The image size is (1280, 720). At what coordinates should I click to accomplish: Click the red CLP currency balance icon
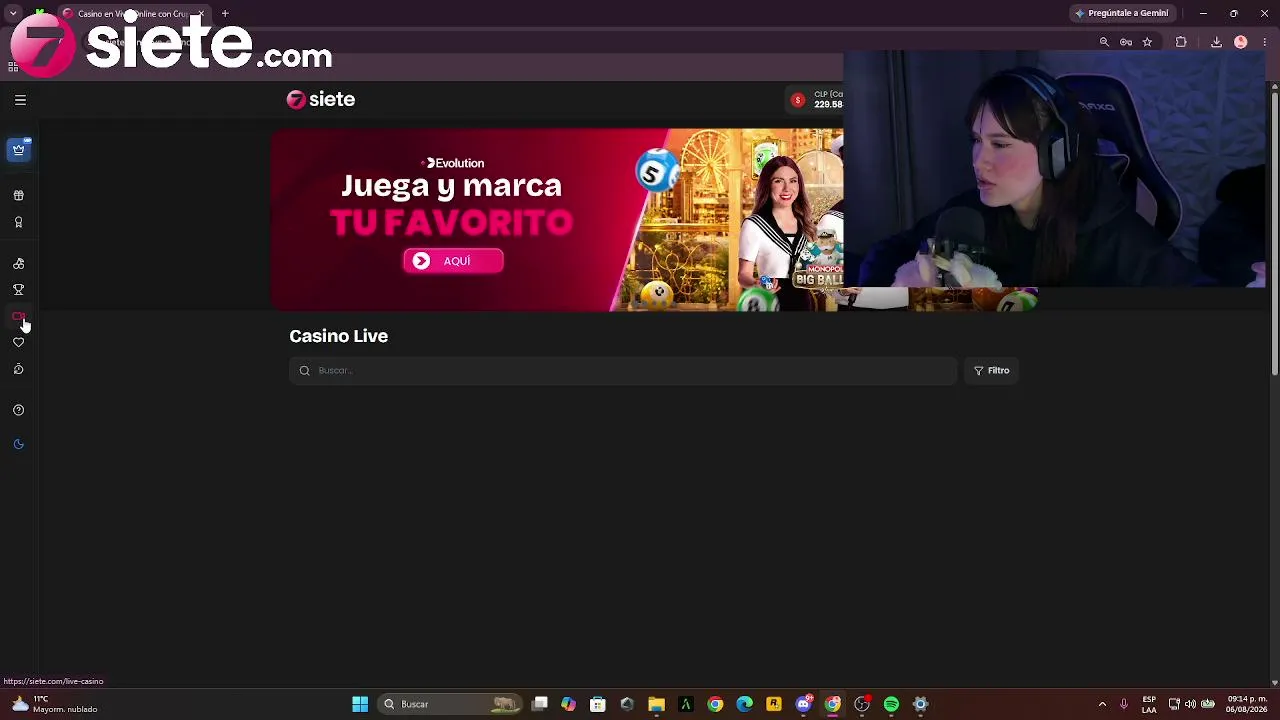(798, 100)
